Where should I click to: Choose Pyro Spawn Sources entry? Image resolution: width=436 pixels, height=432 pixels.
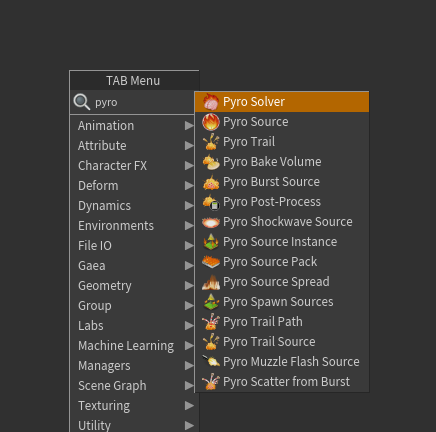[x=282, y=302]
